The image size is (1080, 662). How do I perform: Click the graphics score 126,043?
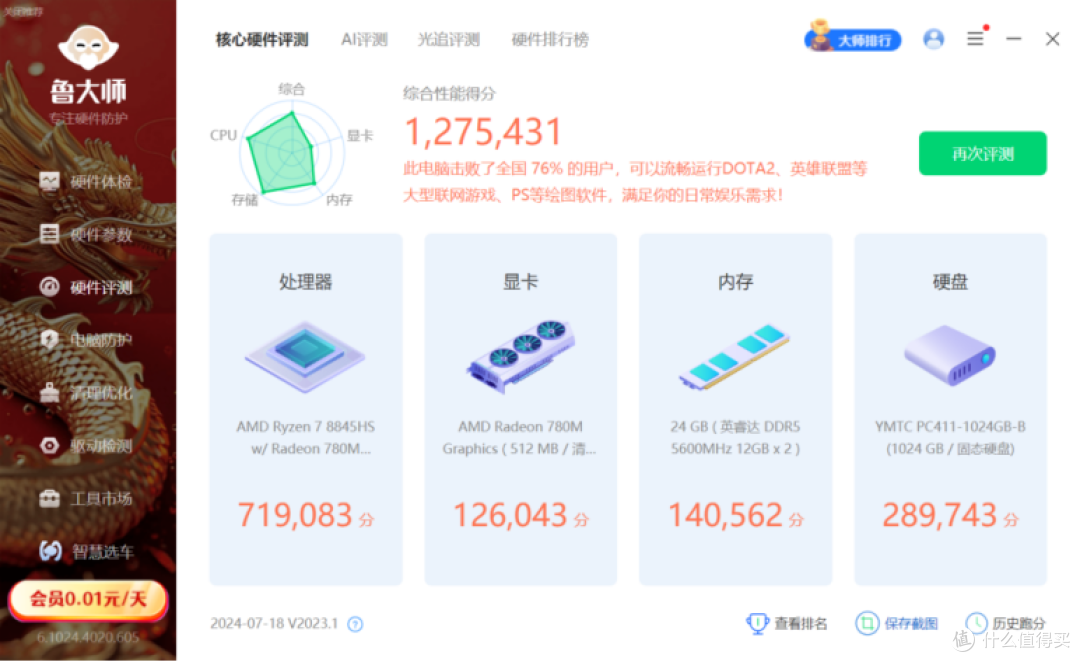(x=510, y=515)
